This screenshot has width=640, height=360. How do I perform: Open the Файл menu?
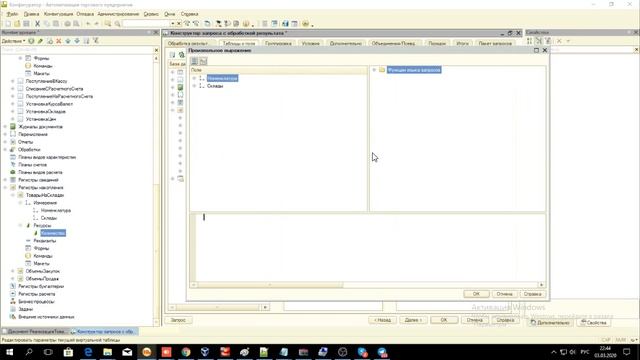(12, 14)
